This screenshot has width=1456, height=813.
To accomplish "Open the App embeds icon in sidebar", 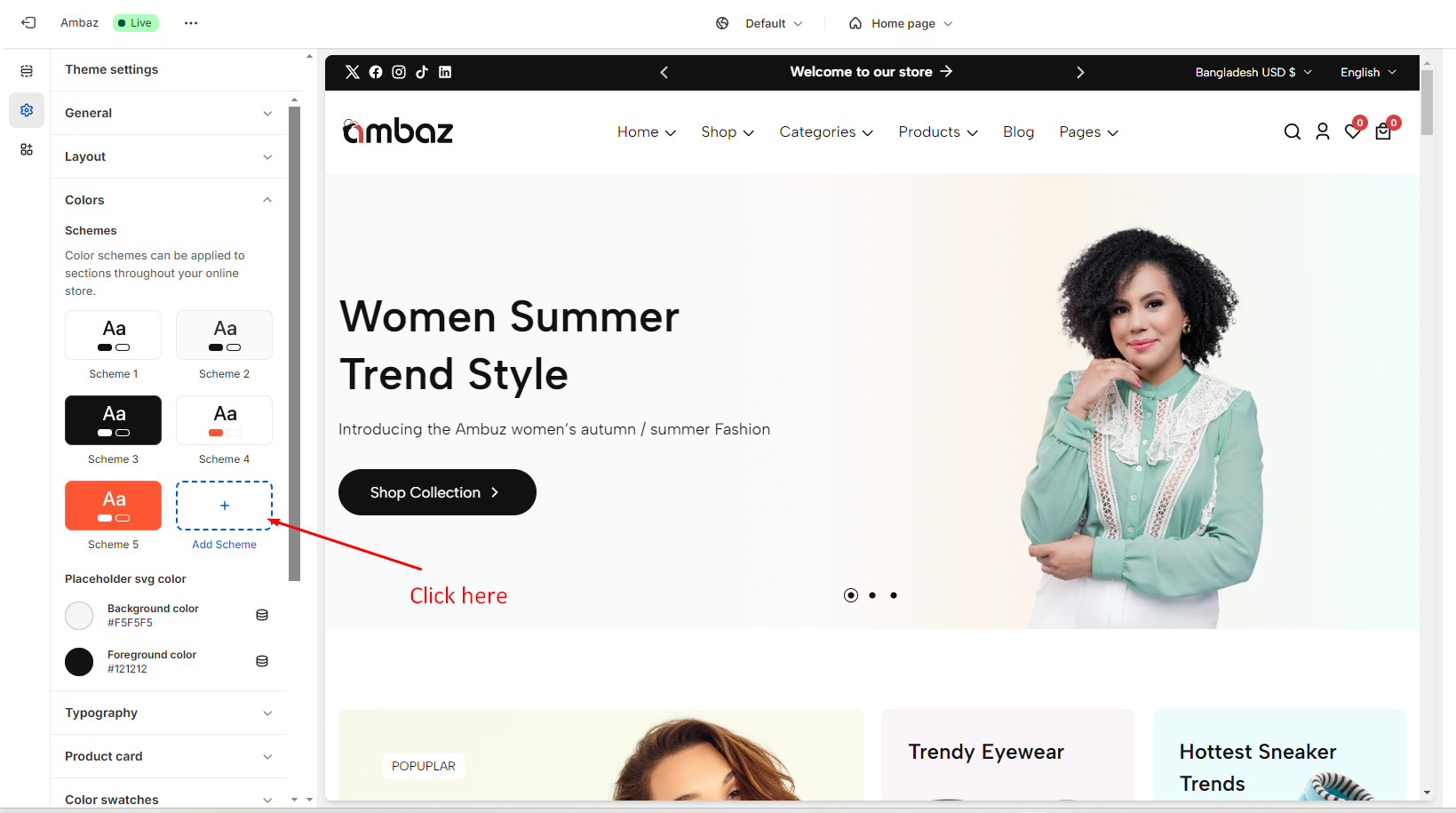I will 27,149.
